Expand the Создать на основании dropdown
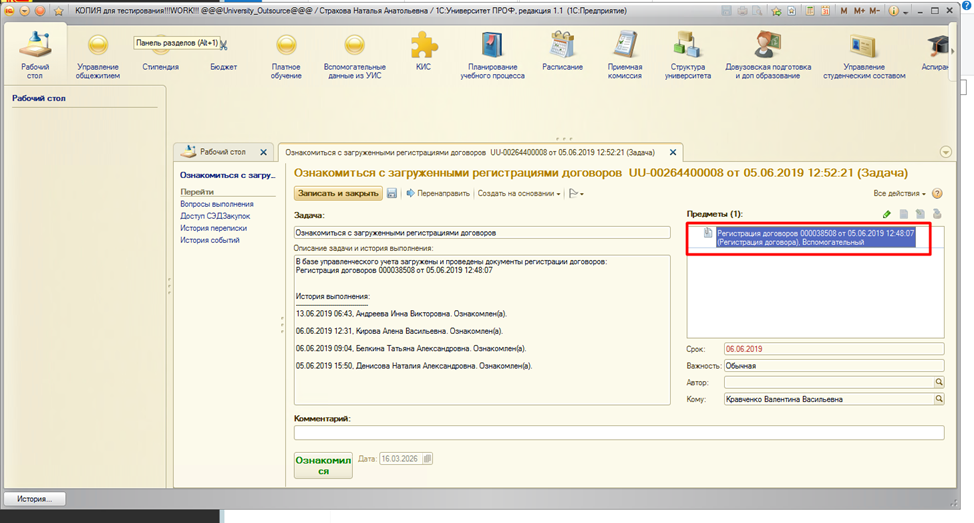The image size is (974, 523). click(x=518, y=193)
